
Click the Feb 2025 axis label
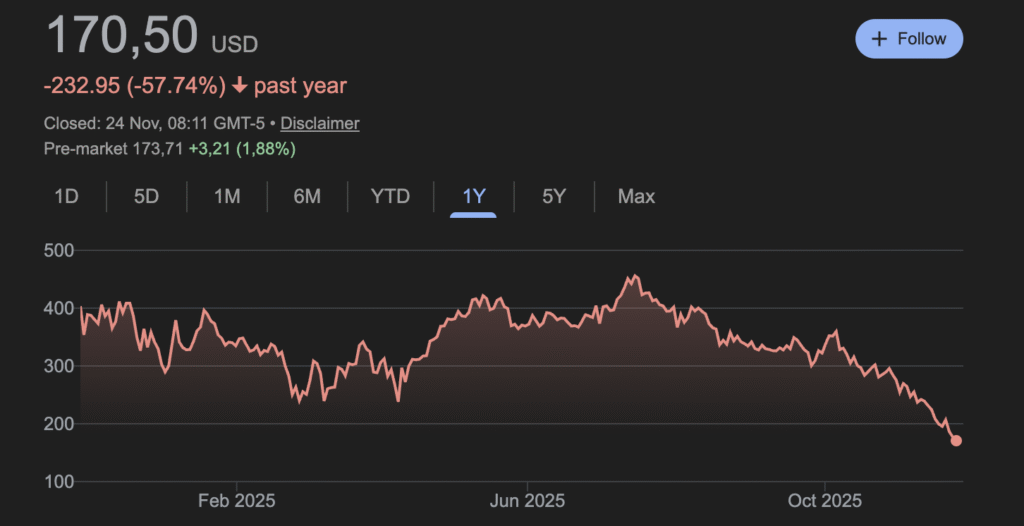pyautogui.click(x=236, y=501)
